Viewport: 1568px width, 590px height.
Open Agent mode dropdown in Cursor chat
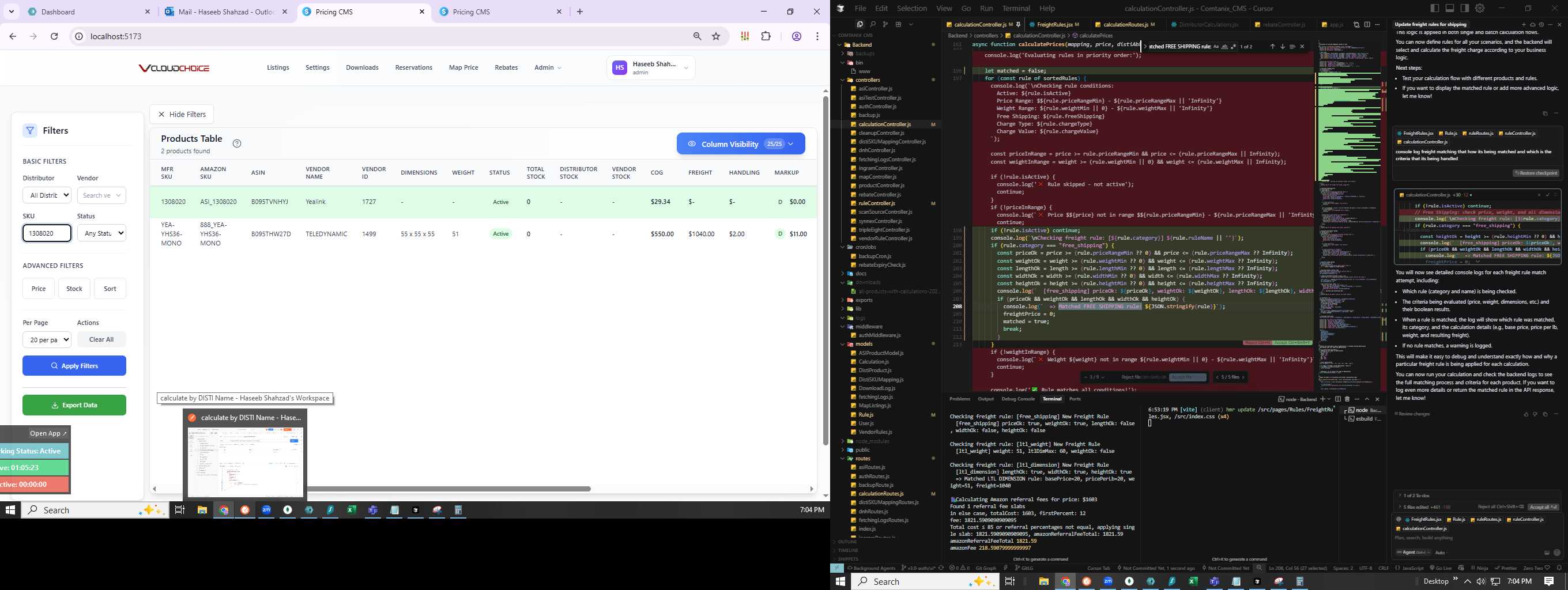pyautogui.click(x=1414, y=553)
